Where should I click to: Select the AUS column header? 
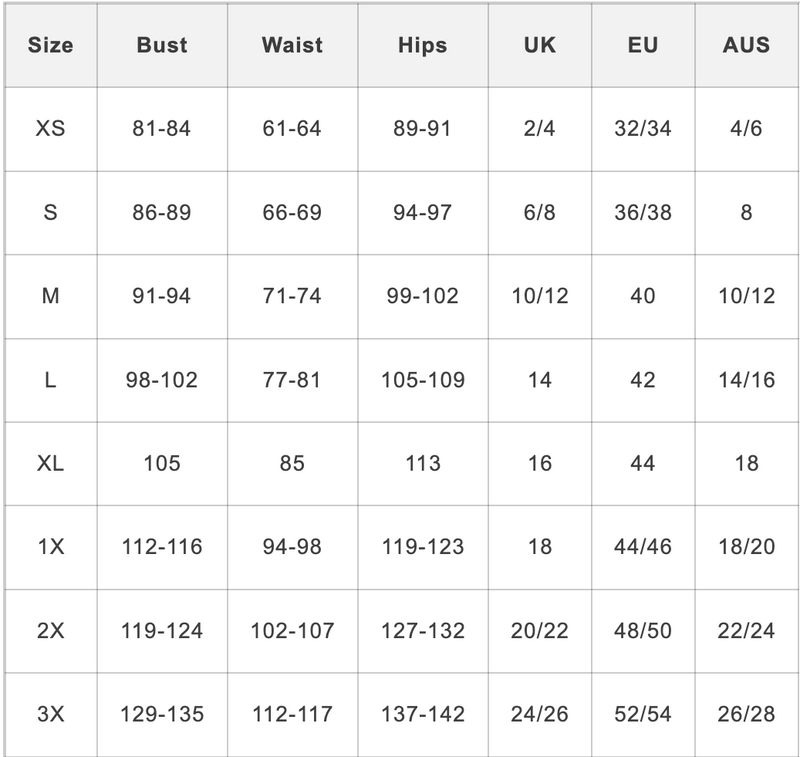click(746, 46)
